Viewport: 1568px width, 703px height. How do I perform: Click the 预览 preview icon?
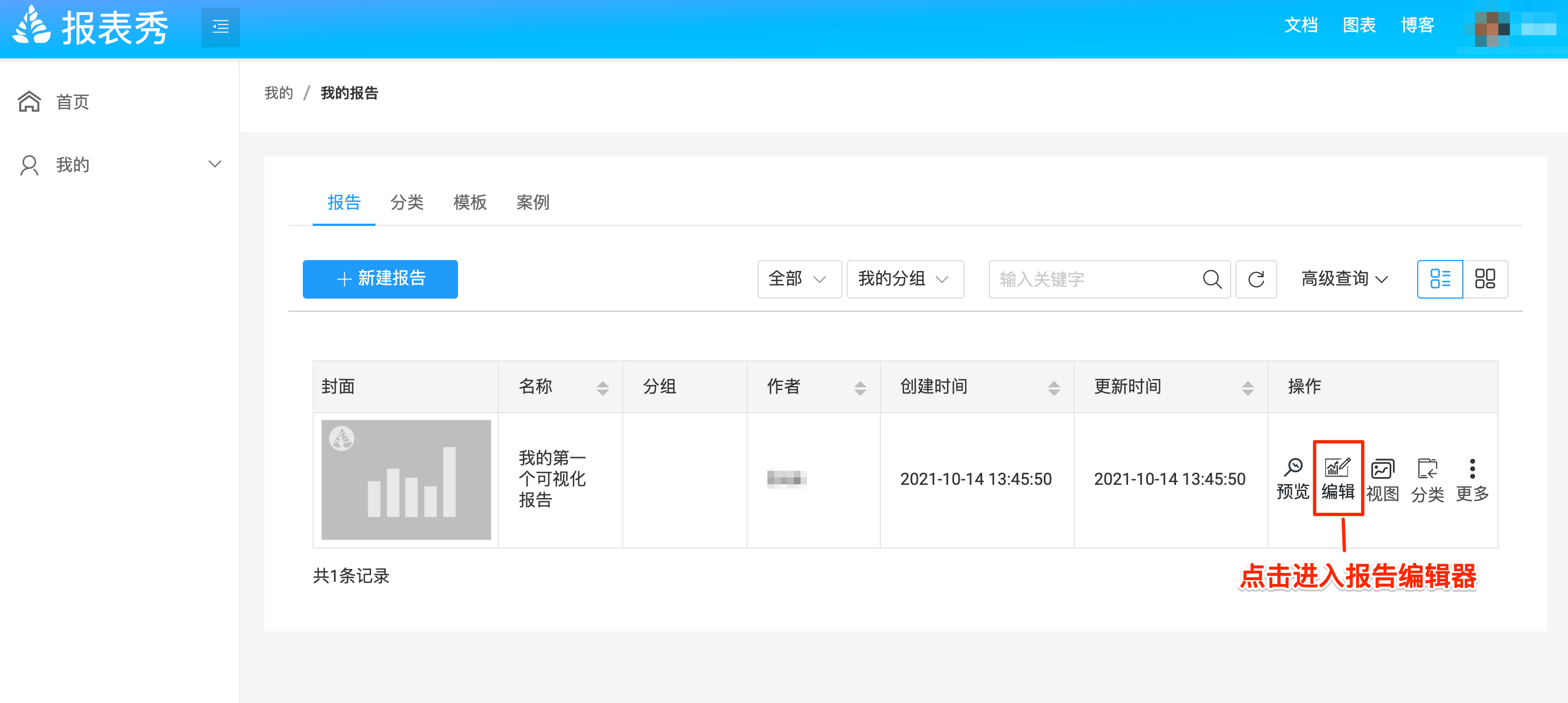pos(1292,479)
